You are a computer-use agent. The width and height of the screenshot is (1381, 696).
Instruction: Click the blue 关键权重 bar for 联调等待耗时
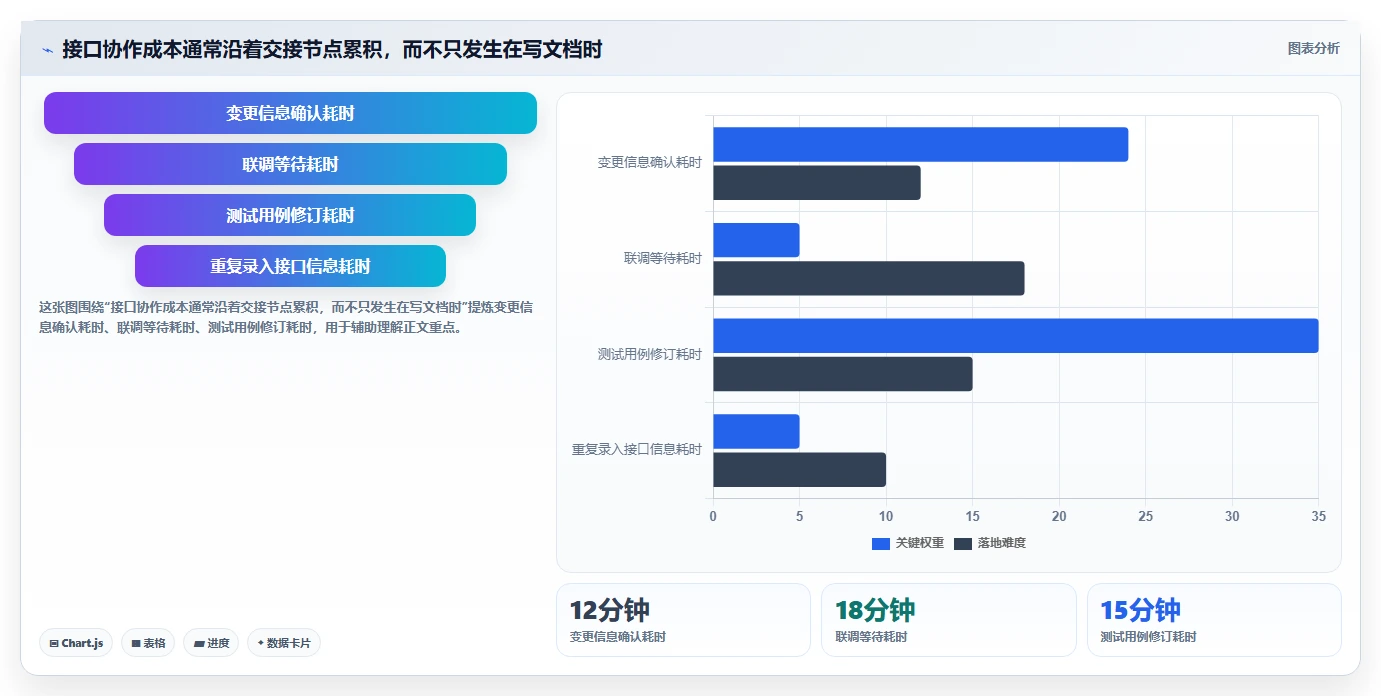pyautogui.click(x=756, y=240)
